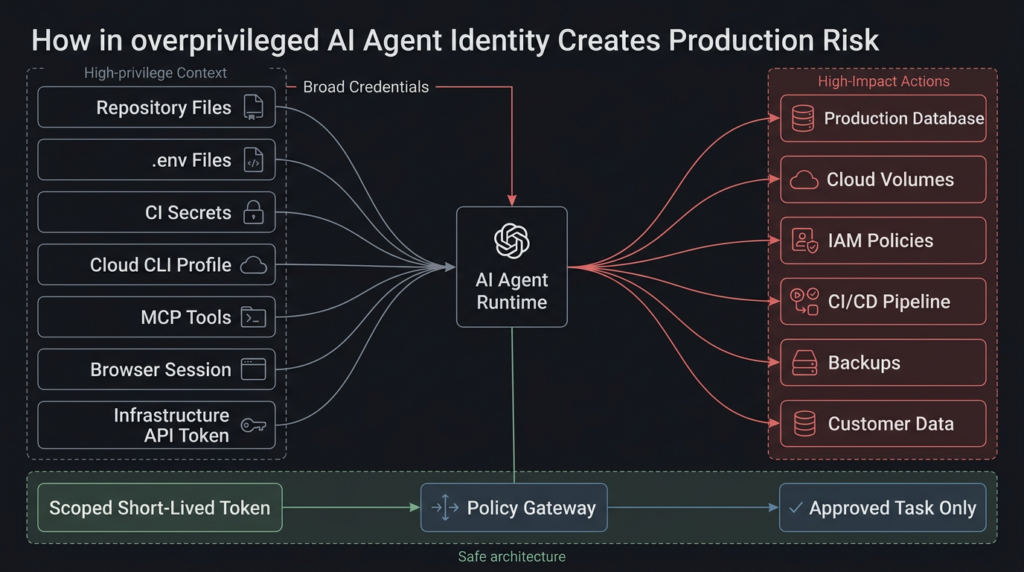Image resolution: width=1024 pixels, height=572 pixels.
Task: Click the browser window icon in Browser Session
Action: pos(254,370)
